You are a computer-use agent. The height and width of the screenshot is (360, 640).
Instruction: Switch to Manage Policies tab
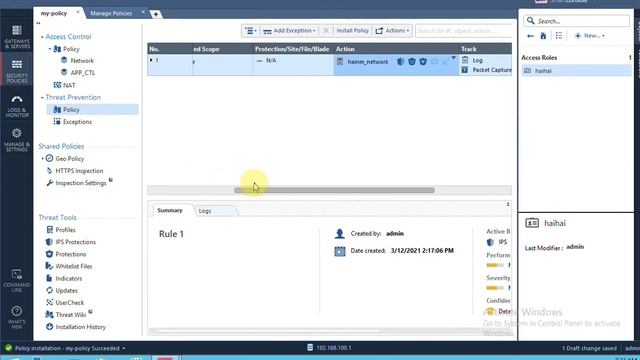pos(111,13)
